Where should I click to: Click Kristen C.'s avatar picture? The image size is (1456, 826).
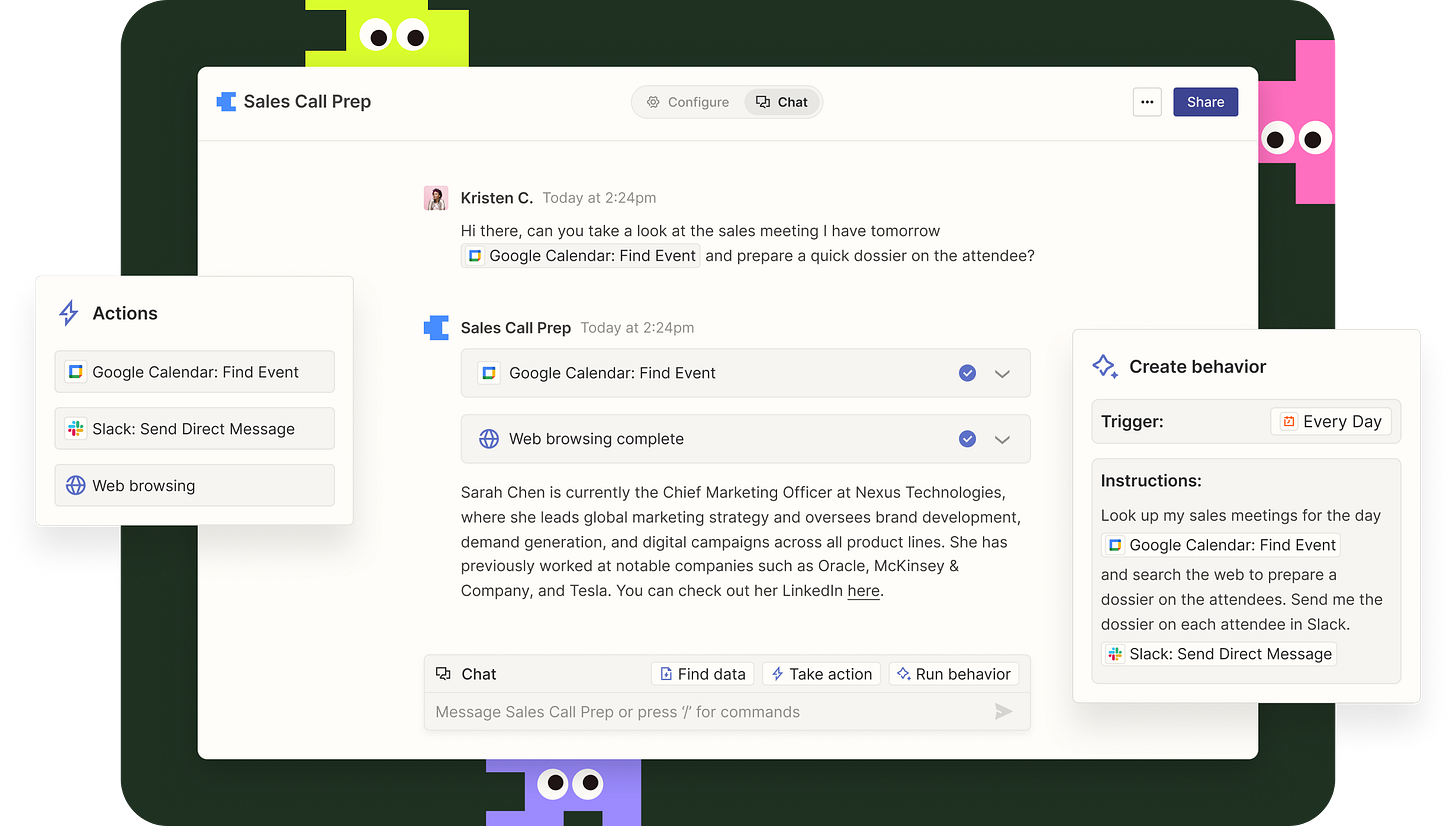(436, 198)
